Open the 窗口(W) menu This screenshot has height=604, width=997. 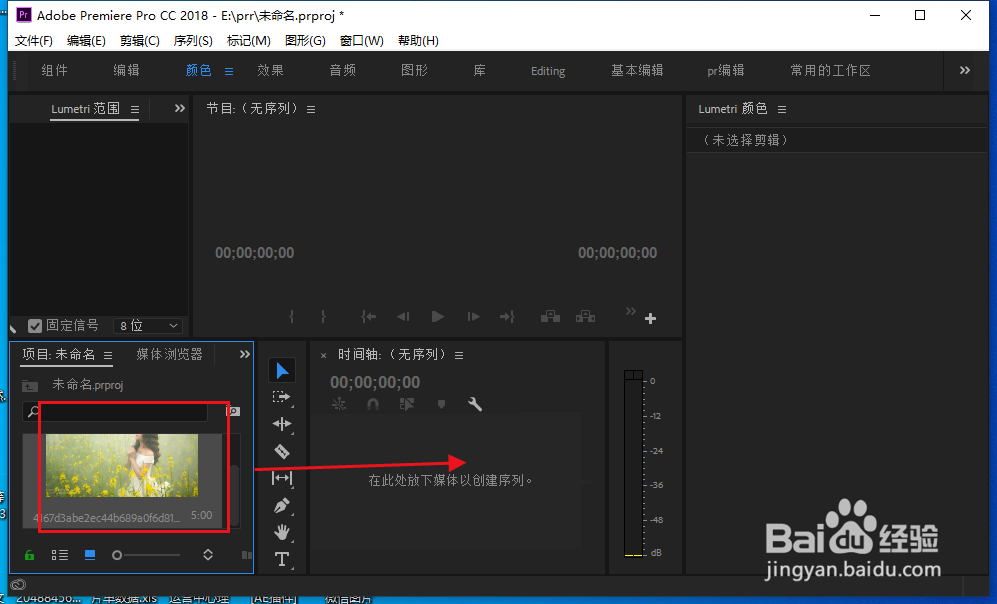click(362, 41)
